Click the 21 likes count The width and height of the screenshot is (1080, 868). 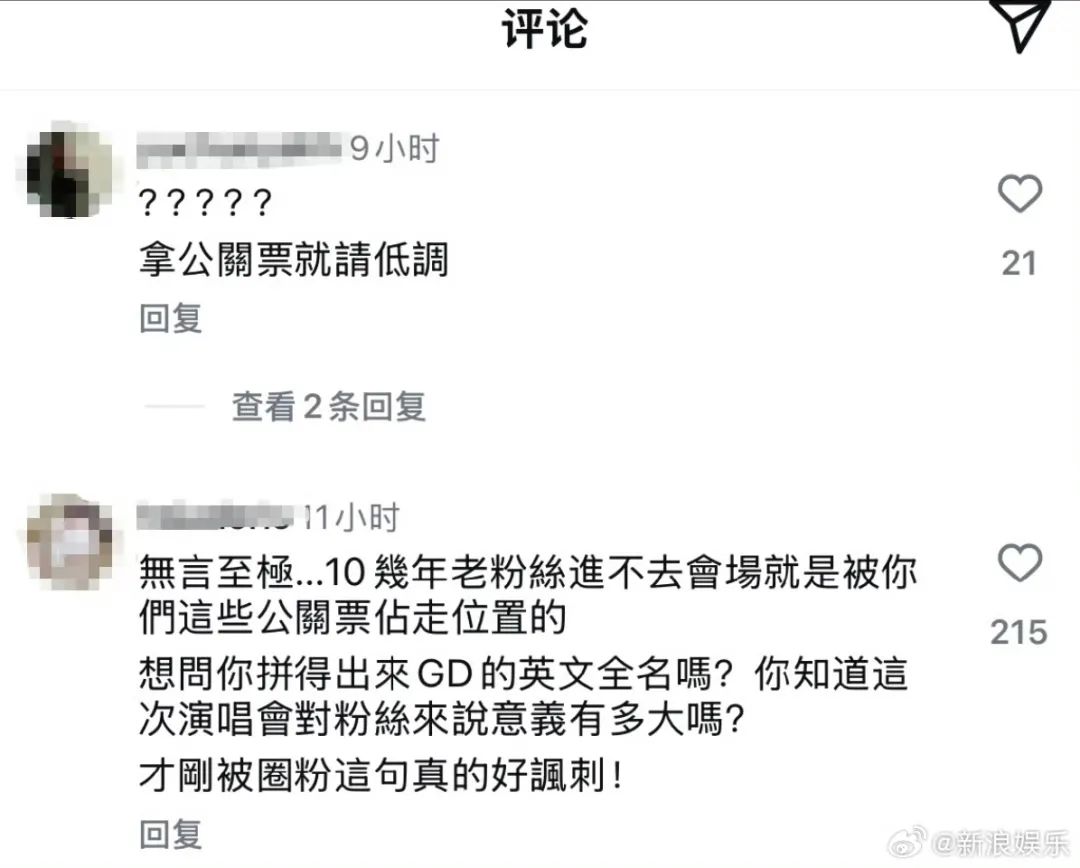pyautogui.click(x=1019, y=263)
